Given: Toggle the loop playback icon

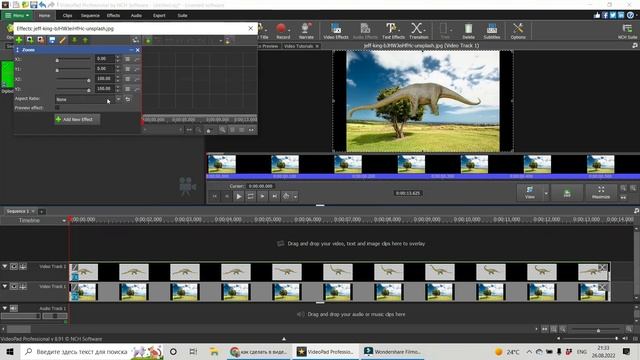Looking at the screenshot, I should pos(251,196).
